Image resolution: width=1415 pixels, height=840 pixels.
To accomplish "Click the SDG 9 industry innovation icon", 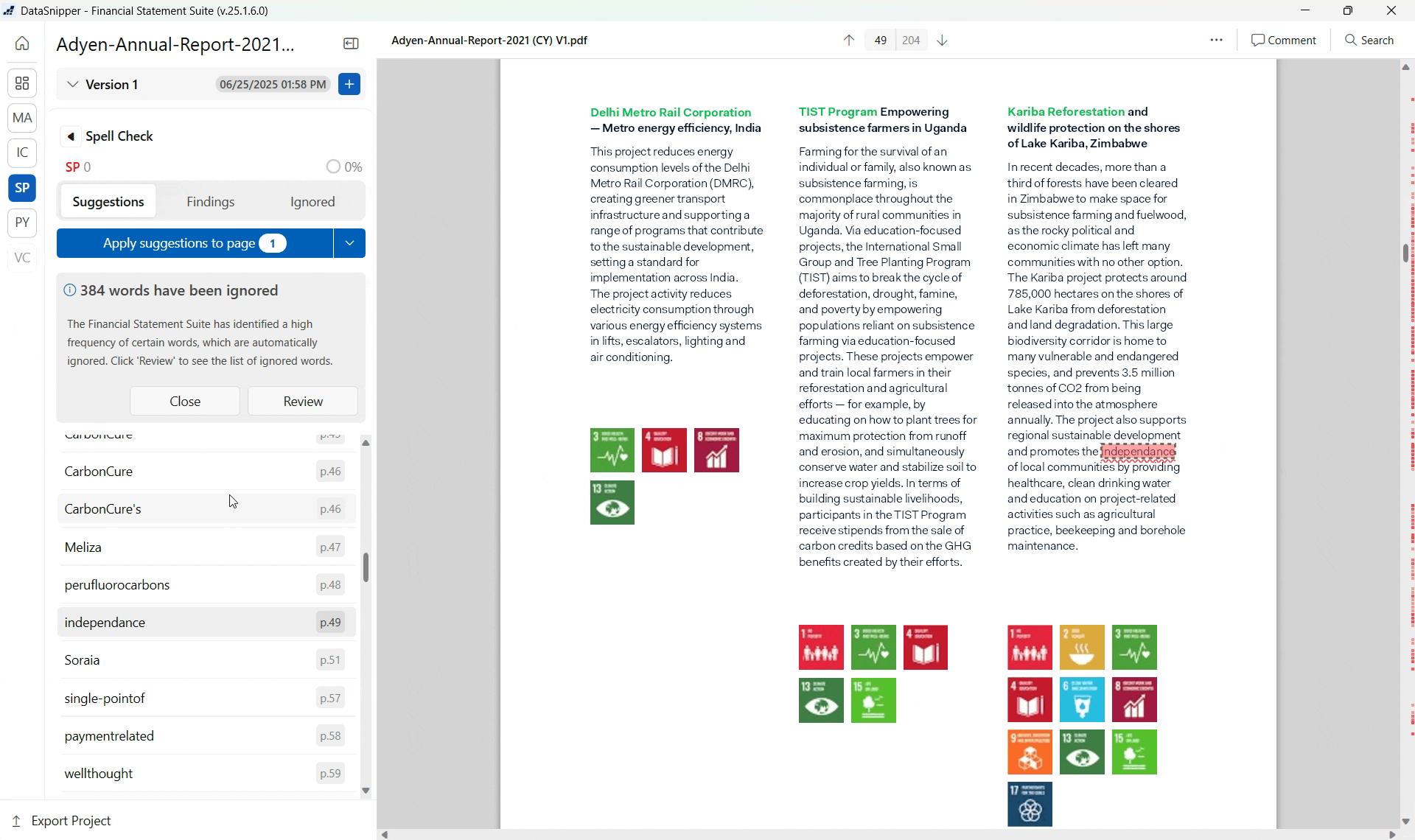I will click(1030, 752).
